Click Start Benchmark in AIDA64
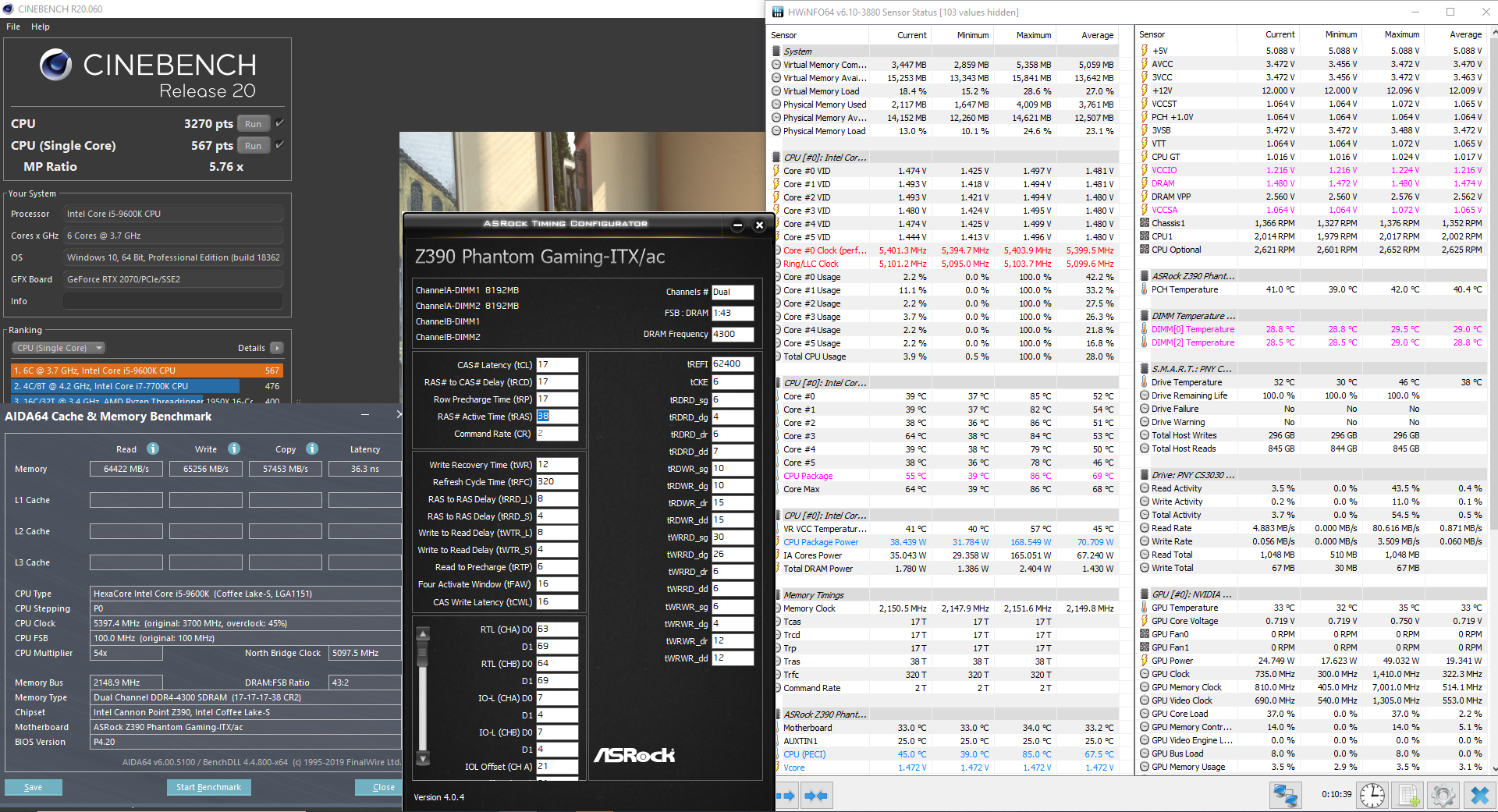The height and width of the screenshot is (812, 1498). coord(208,787)
